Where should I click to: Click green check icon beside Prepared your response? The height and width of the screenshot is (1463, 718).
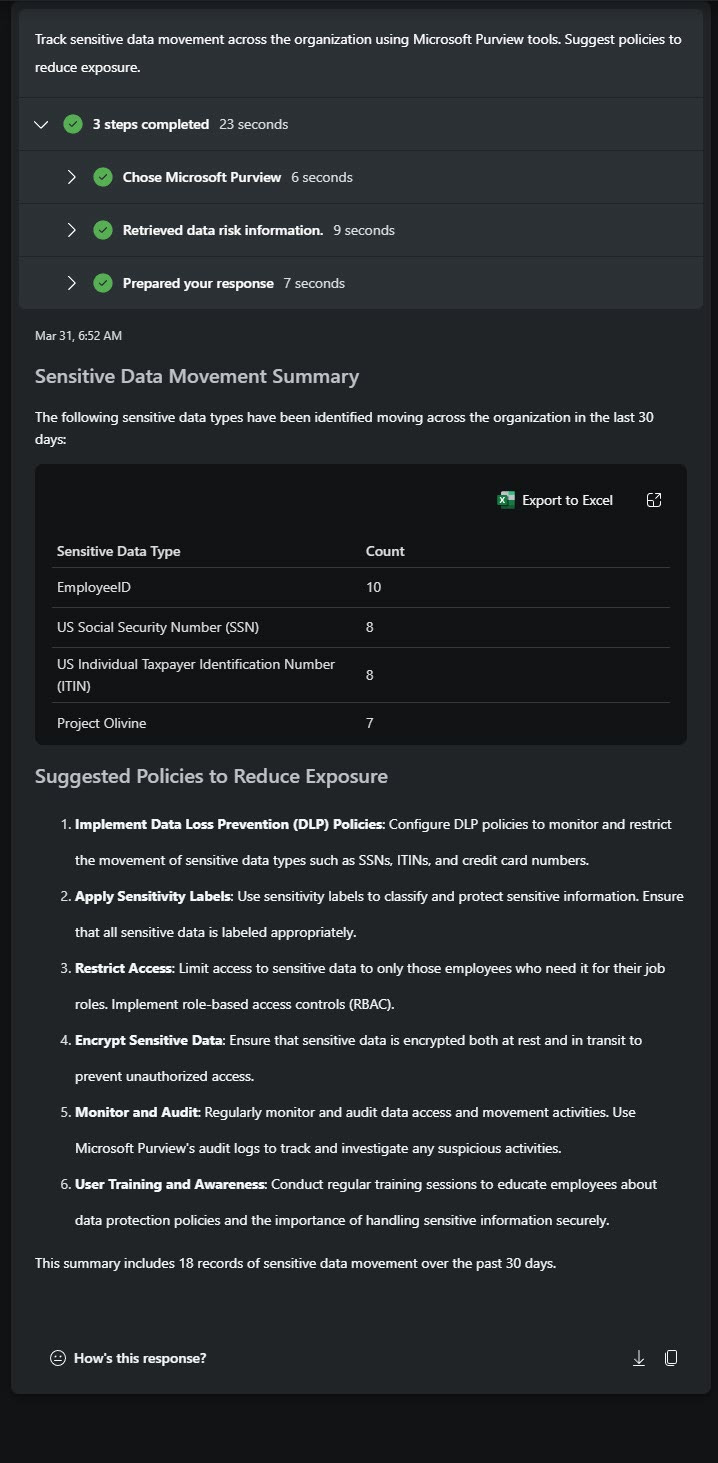click(x=103, y=283)
